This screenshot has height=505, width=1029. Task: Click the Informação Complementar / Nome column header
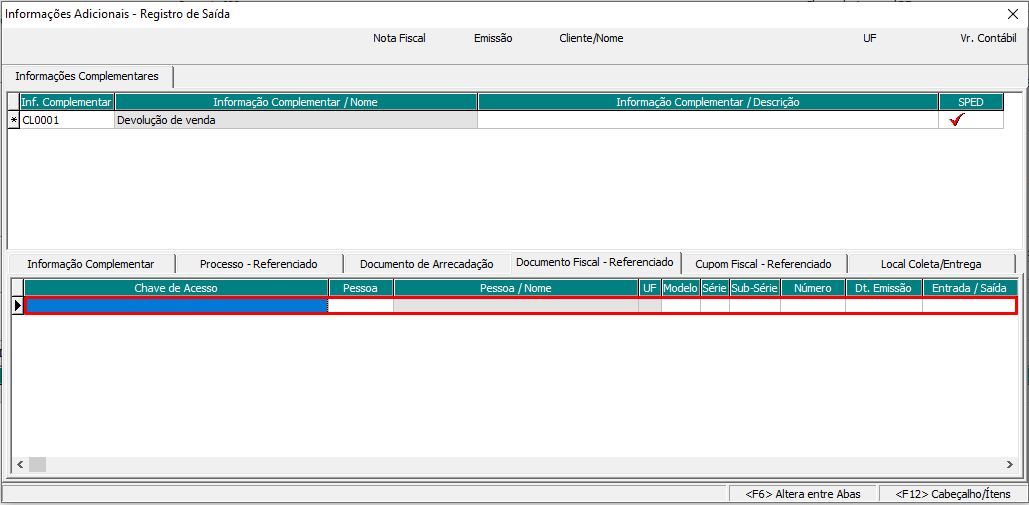click(295, 102)
